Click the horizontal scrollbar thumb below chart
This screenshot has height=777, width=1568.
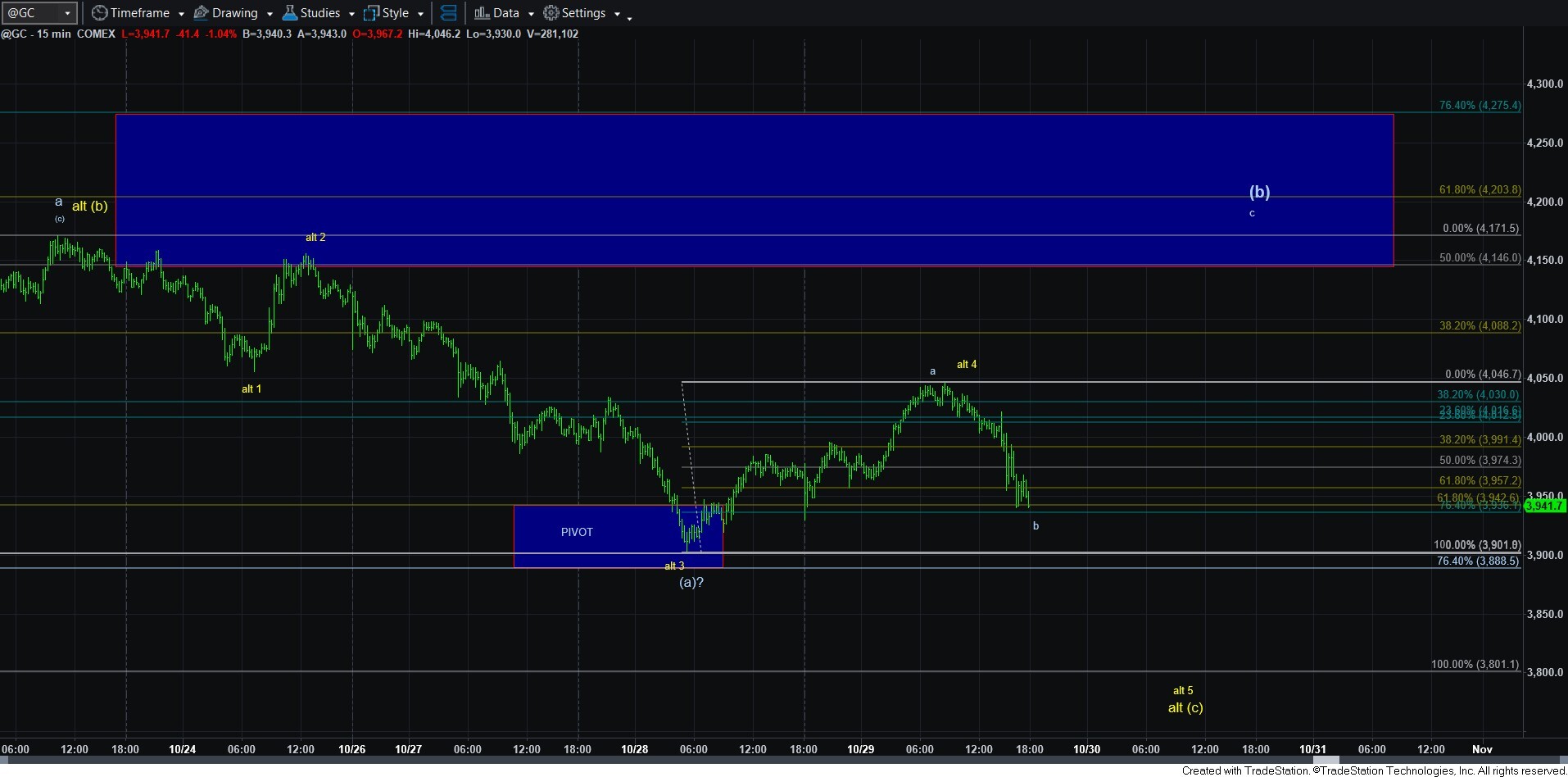tap(1324, 760)
